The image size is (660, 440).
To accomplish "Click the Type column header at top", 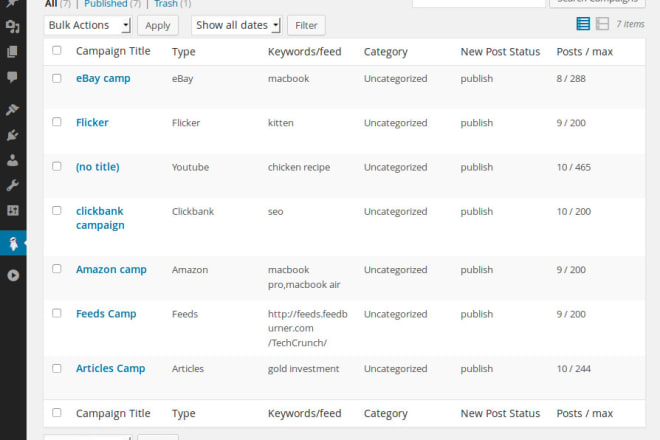I will click(184, 52).
